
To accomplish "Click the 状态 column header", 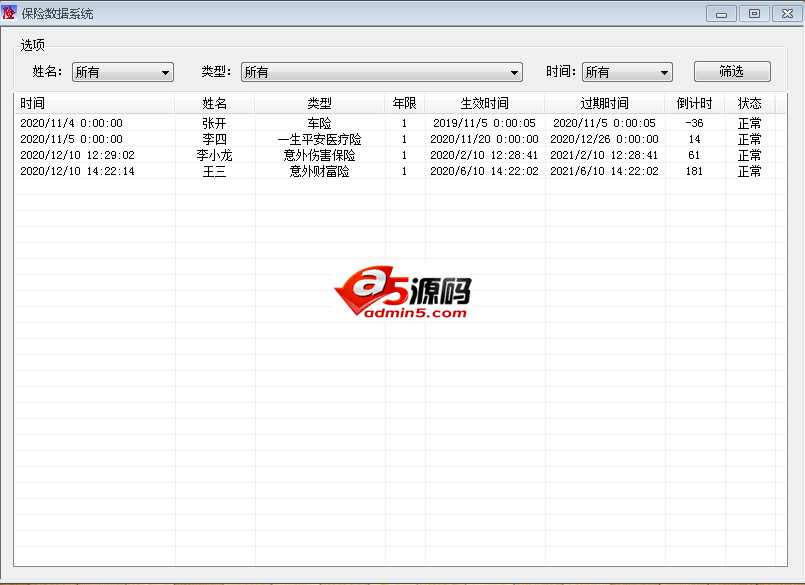I will click(x=750, y=103).
